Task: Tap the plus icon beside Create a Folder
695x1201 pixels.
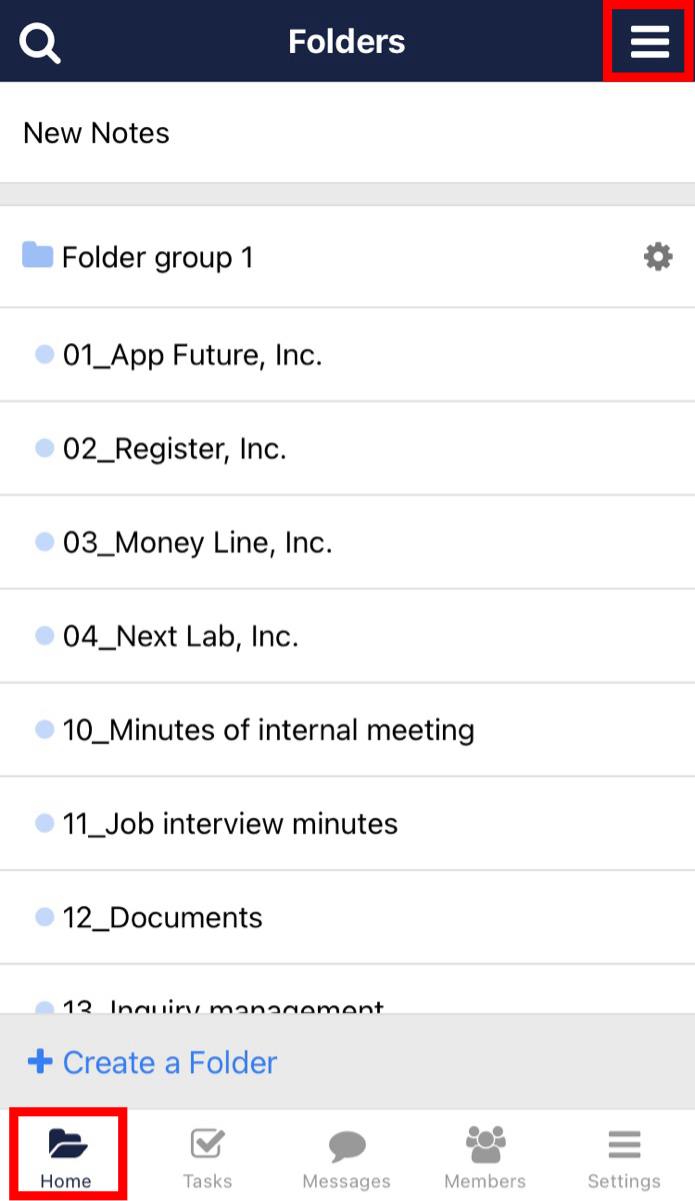Action: tap(40, 1061)
